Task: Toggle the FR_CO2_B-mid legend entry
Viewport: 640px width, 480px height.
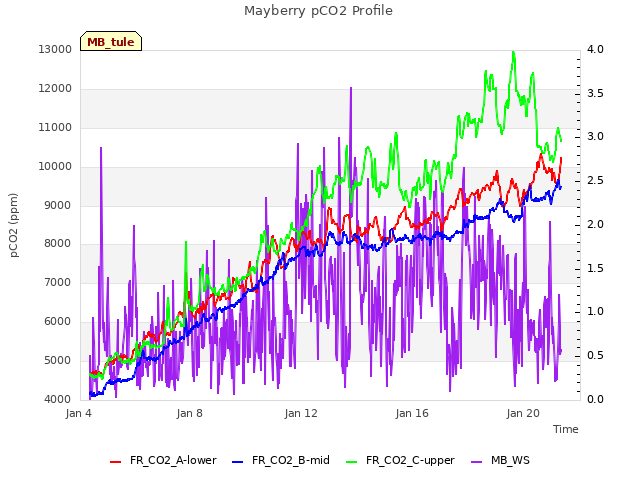Action: coord(281,460)
